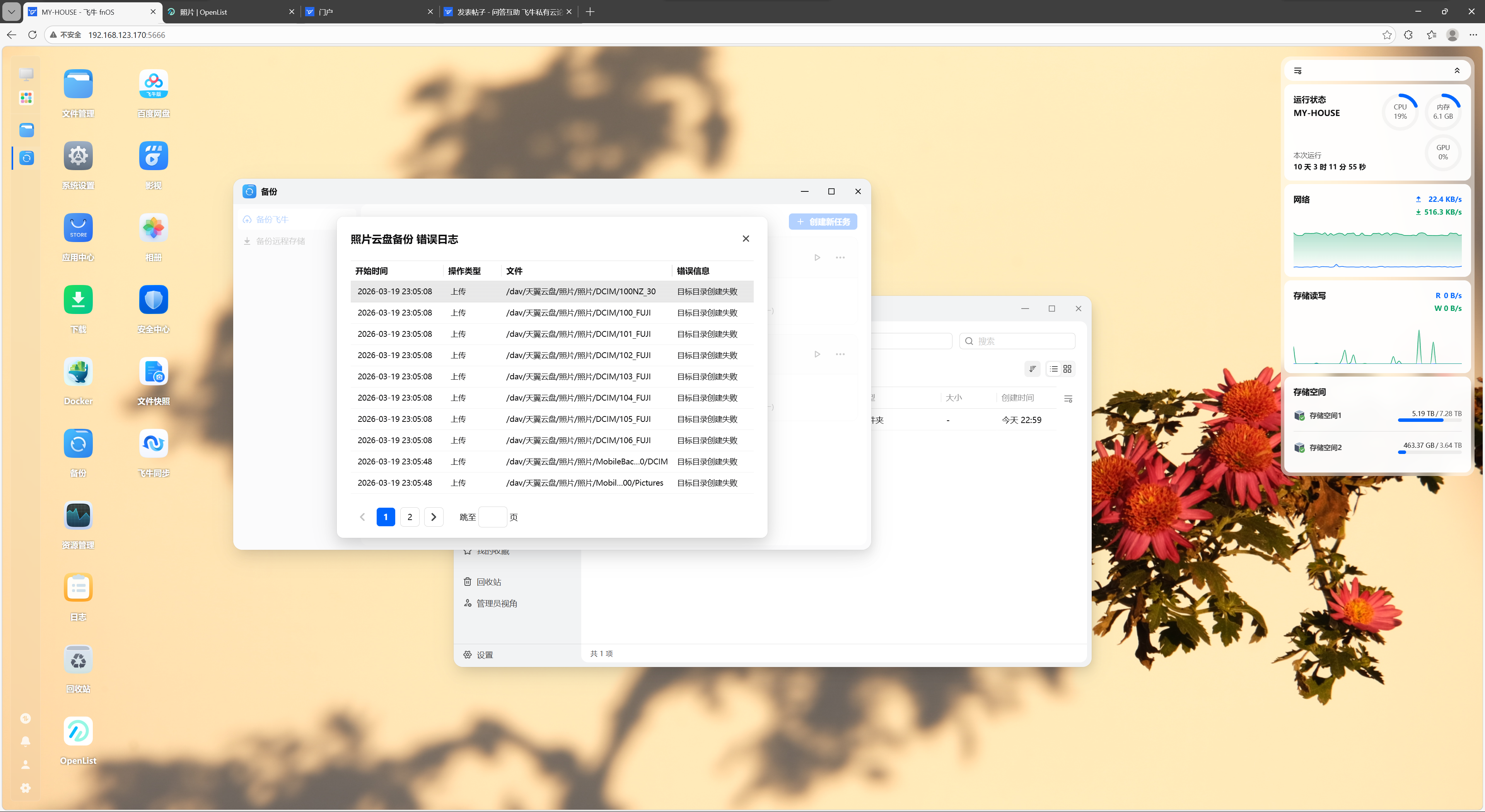Click the 创建新任务 button
Image resolution: width=1485 pixels, height=812 pixels.
click(x=823, y=222)
